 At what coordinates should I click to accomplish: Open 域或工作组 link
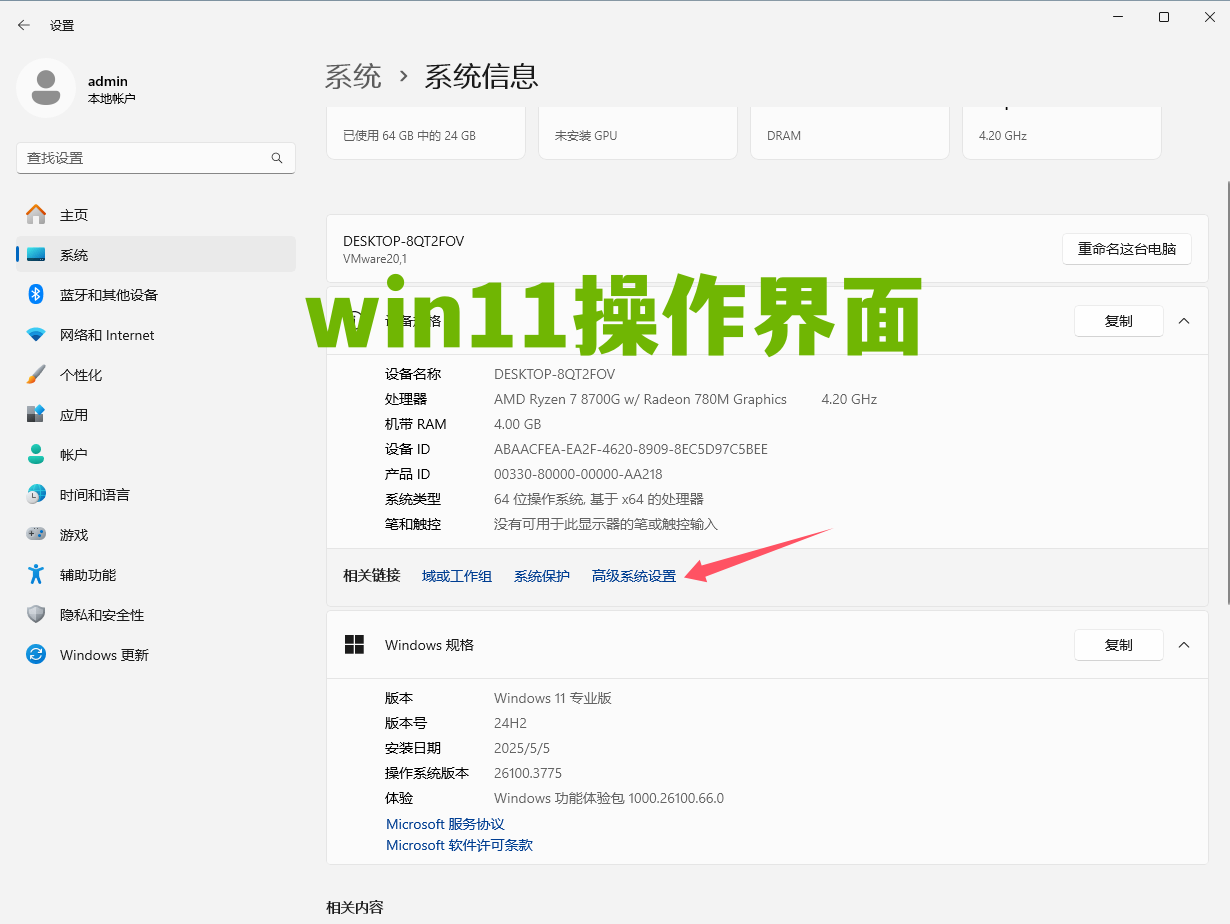tap(457, 576)
